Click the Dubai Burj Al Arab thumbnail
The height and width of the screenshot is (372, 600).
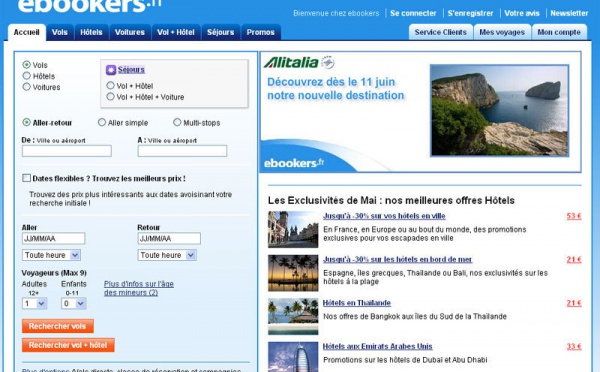coord(293,357)
